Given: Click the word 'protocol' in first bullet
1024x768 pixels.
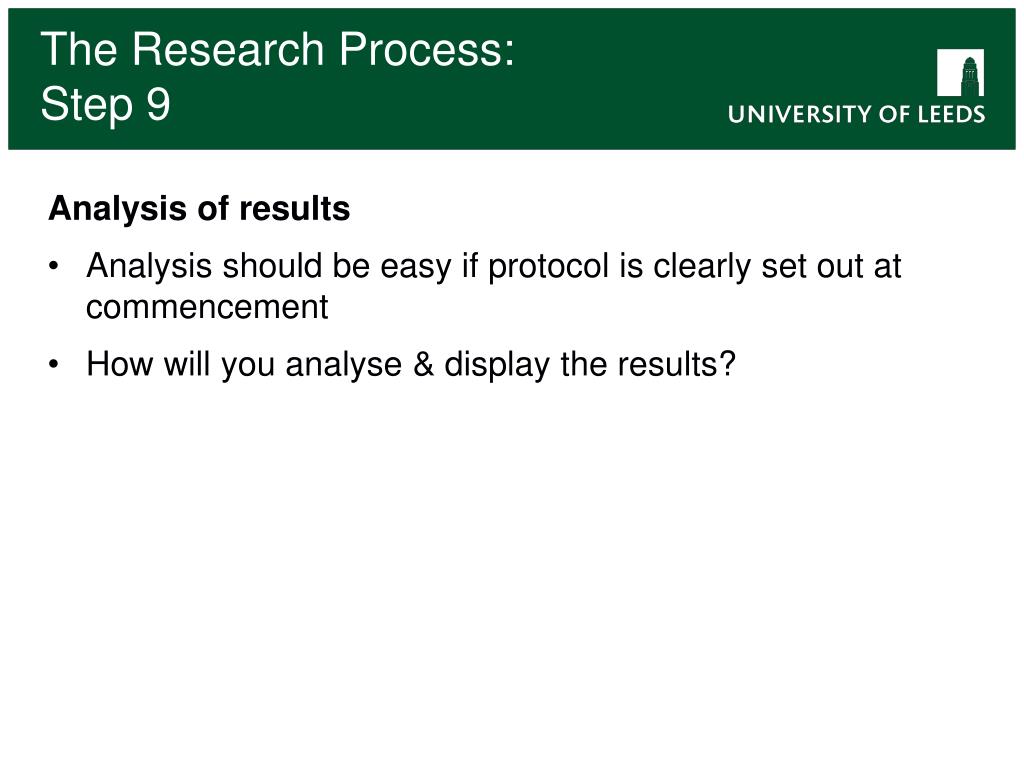Looking at the screenshot, I should tap(549, 266).
